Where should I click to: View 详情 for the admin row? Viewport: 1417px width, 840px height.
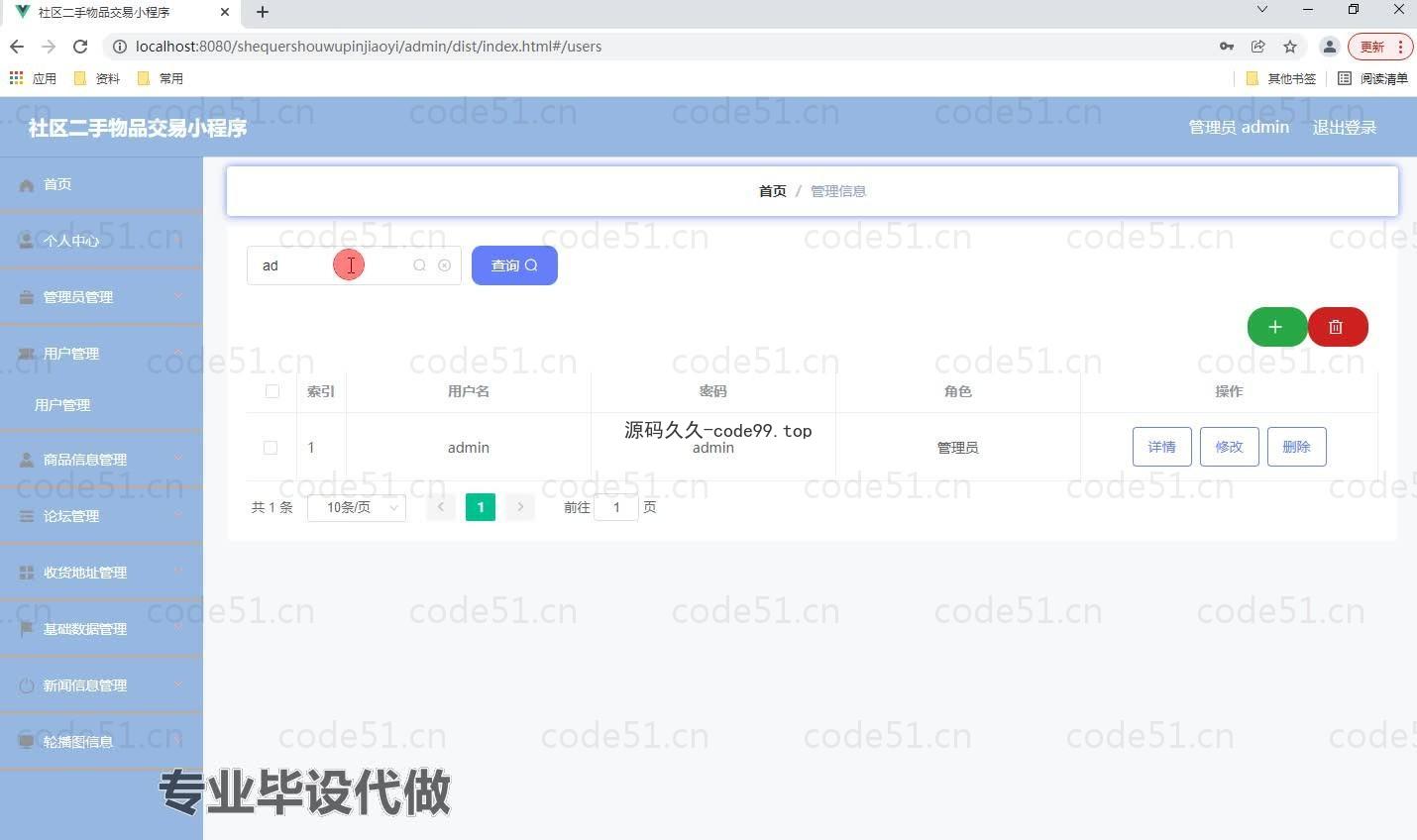[x=1161, y=447]
